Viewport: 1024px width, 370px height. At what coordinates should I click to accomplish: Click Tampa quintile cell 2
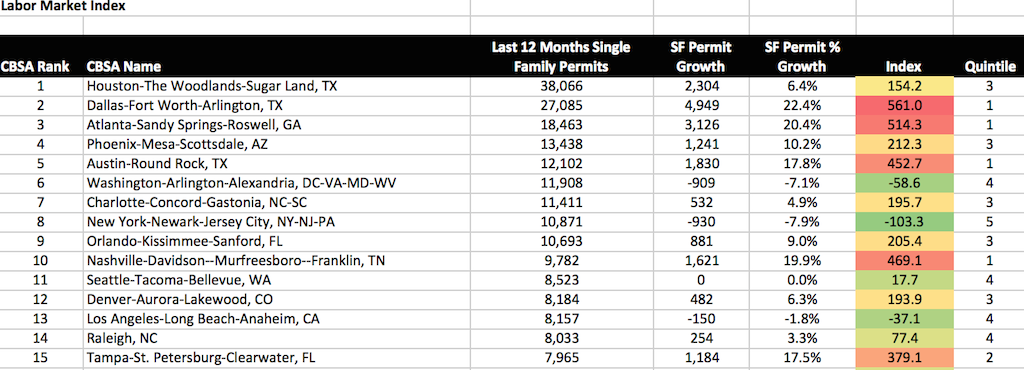tap(989, 358)
